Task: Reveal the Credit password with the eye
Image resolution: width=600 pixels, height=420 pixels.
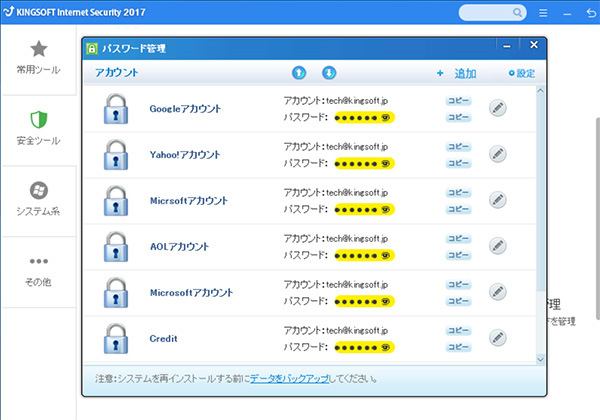Action: pos(386,347)
